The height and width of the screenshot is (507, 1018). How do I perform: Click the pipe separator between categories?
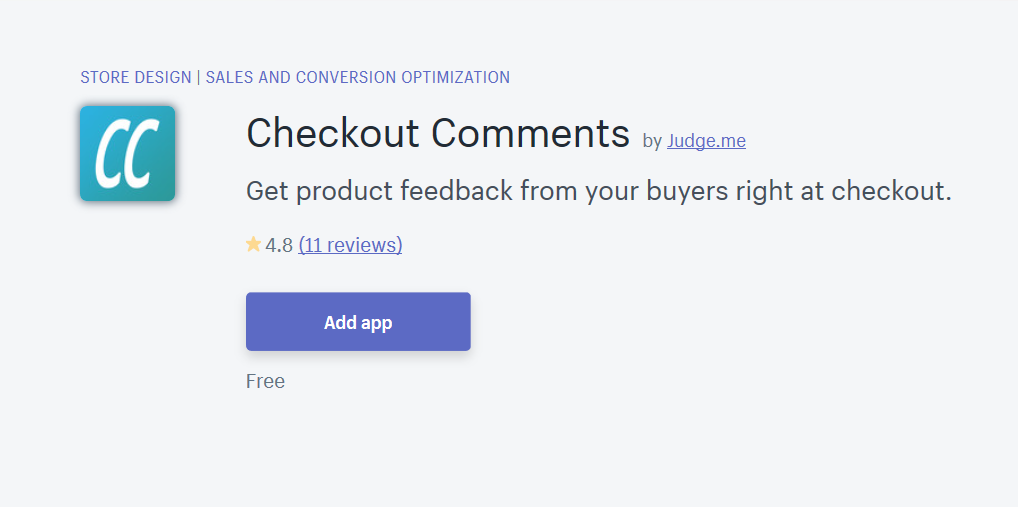[x=199, y=77]
